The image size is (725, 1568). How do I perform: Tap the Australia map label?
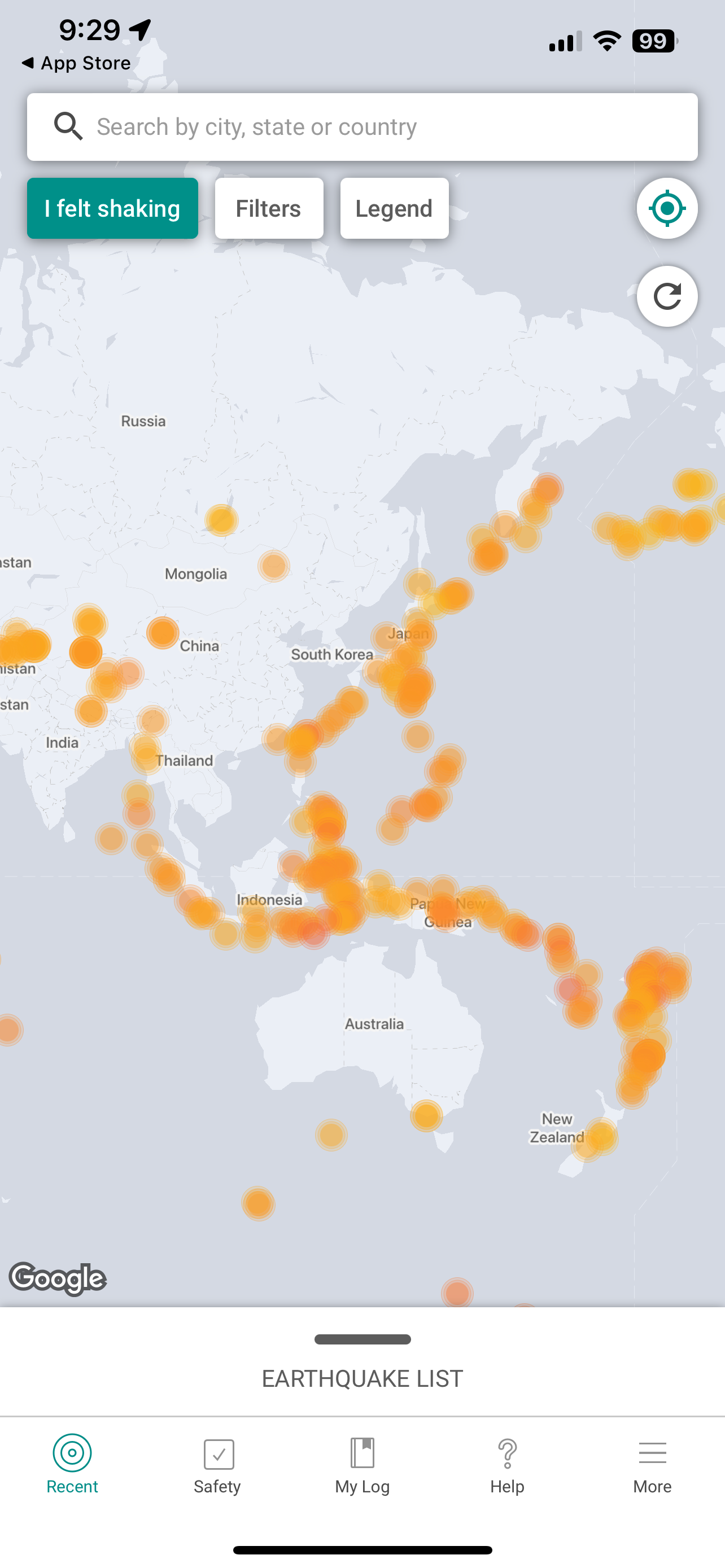click(374, 1024)
